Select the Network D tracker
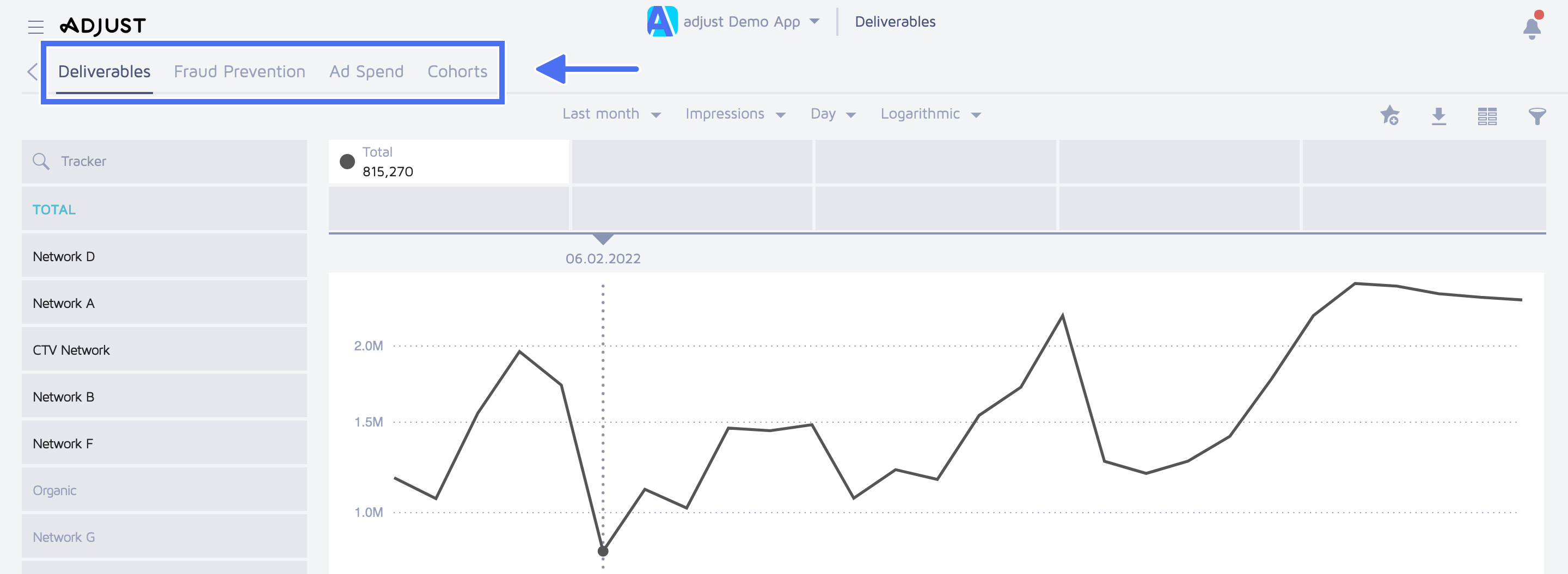This screenshot has width=1568, height=574. (164, 256)
